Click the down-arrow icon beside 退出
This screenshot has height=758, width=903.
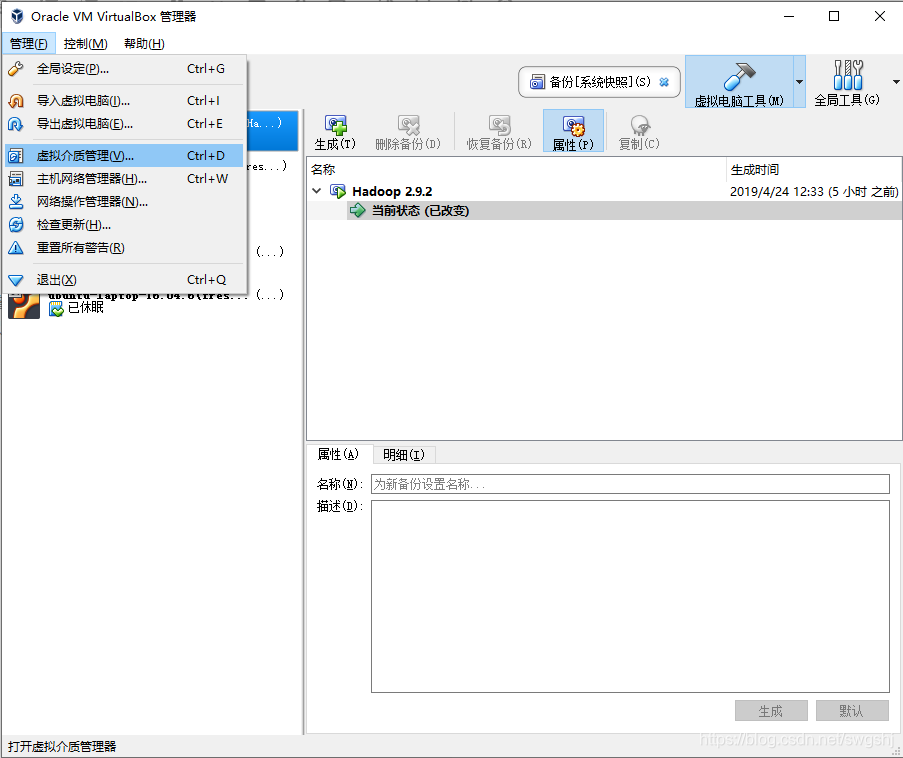[x=16, y=281]
